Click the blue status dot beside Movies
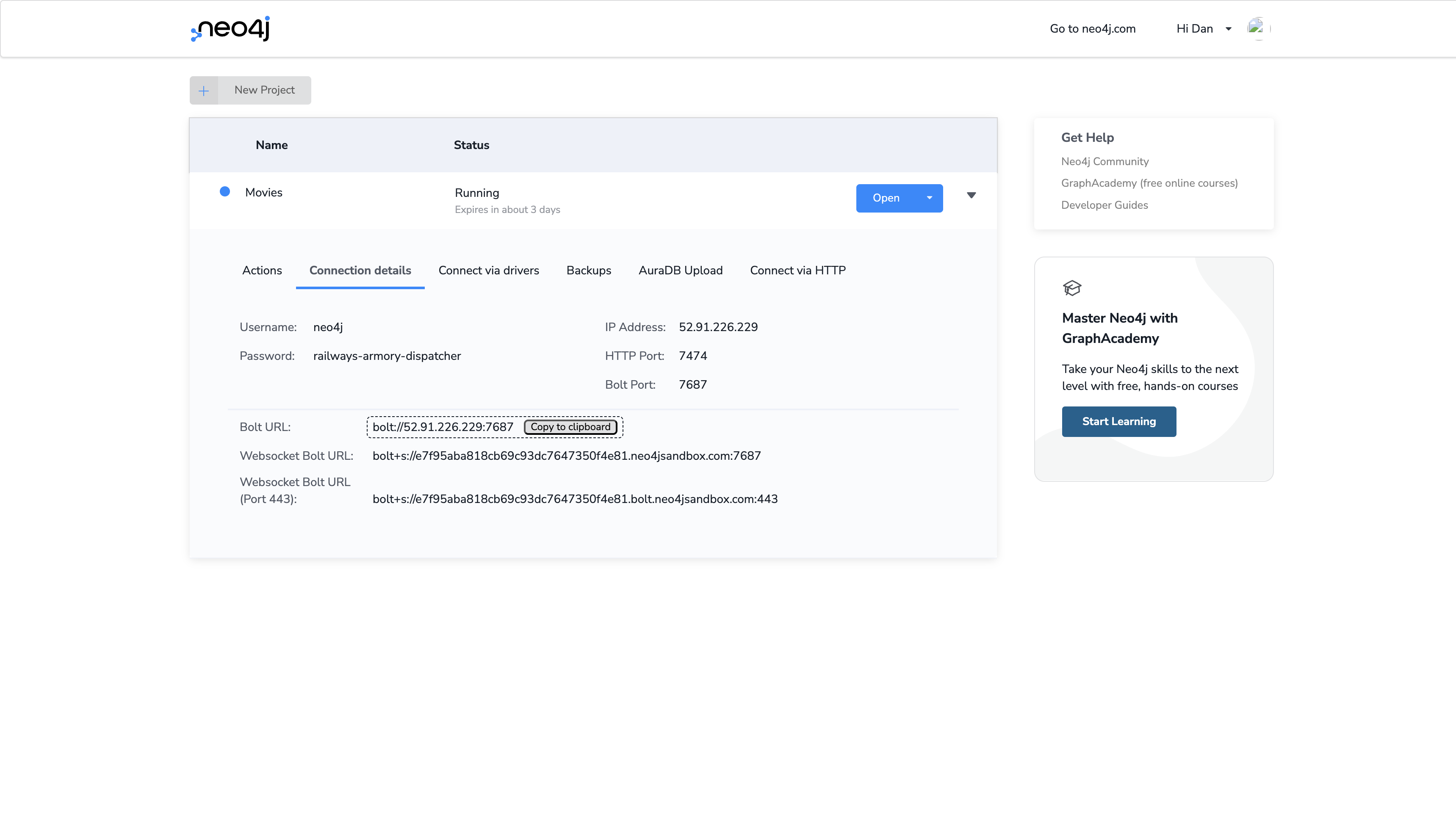Screen dimensions: 1456x840 225,191
